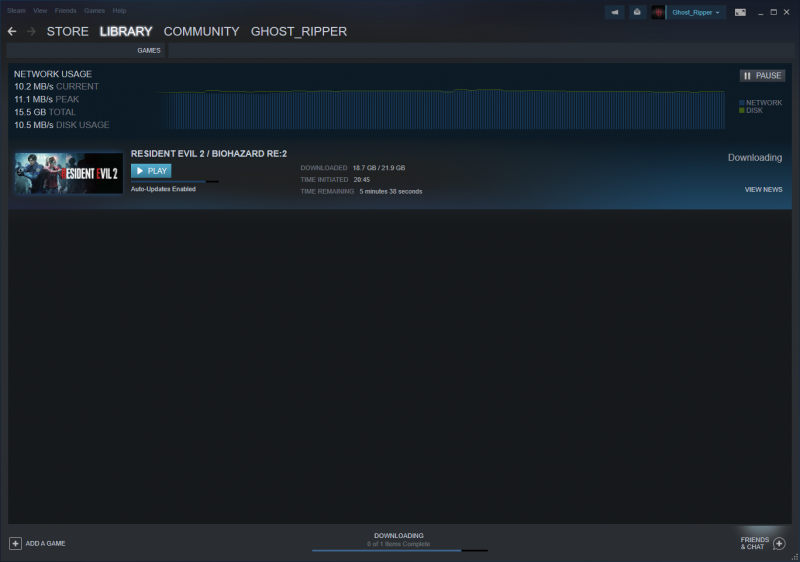Click the Resident Evil 2 game thumbnail
This screenshot has height=562, width=800.
pos(68,173)
